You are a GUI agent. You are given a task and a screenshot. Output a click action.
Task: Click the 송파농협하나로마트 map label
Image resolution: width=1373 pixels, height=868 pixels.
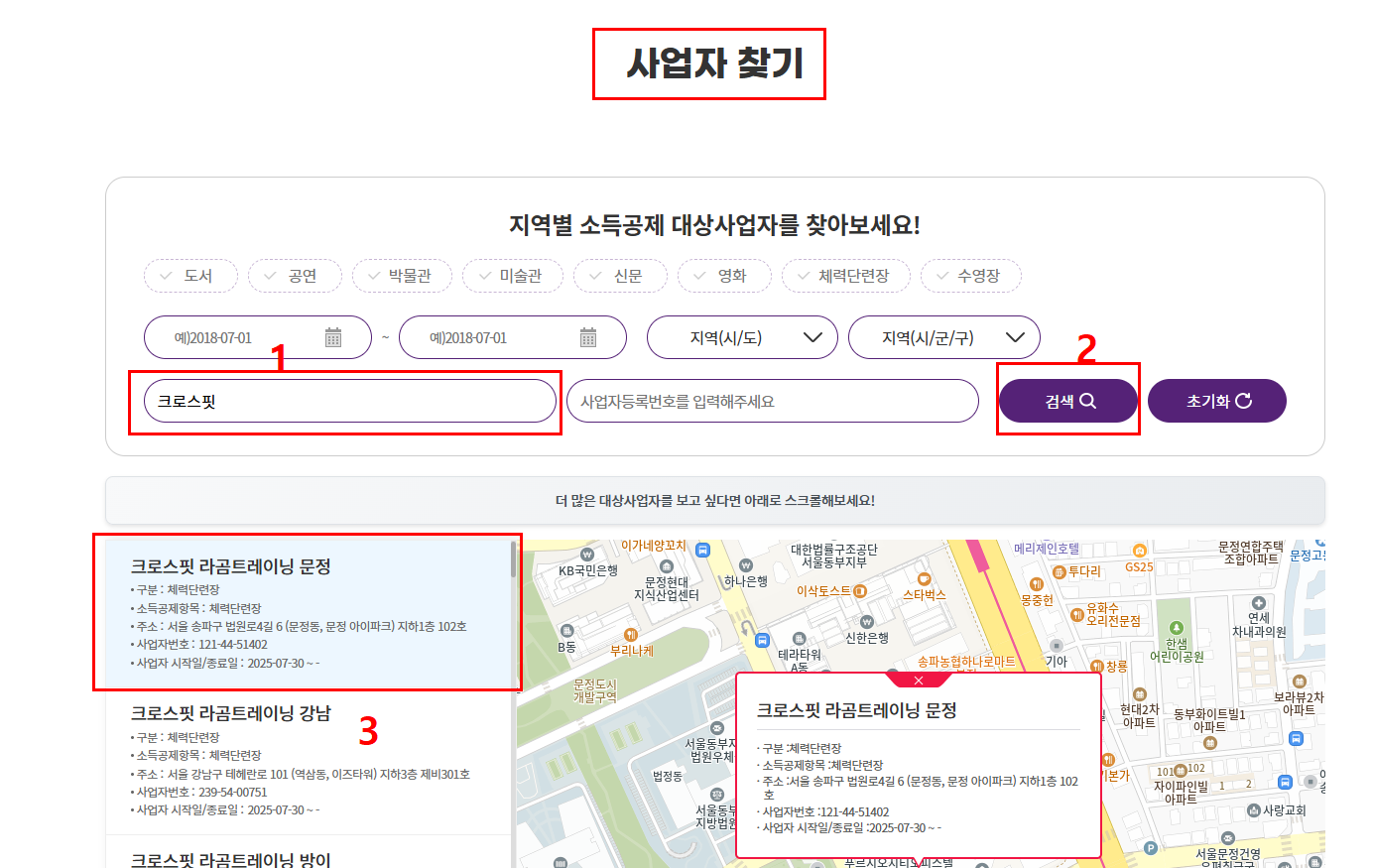click(x=966, y=662)
